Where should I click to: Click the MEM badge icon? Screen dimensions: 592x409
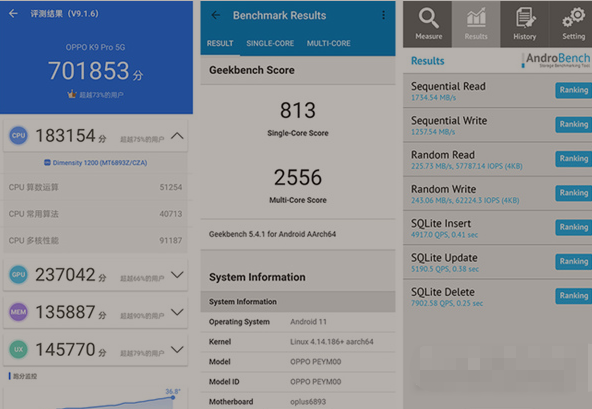point(18,312)
